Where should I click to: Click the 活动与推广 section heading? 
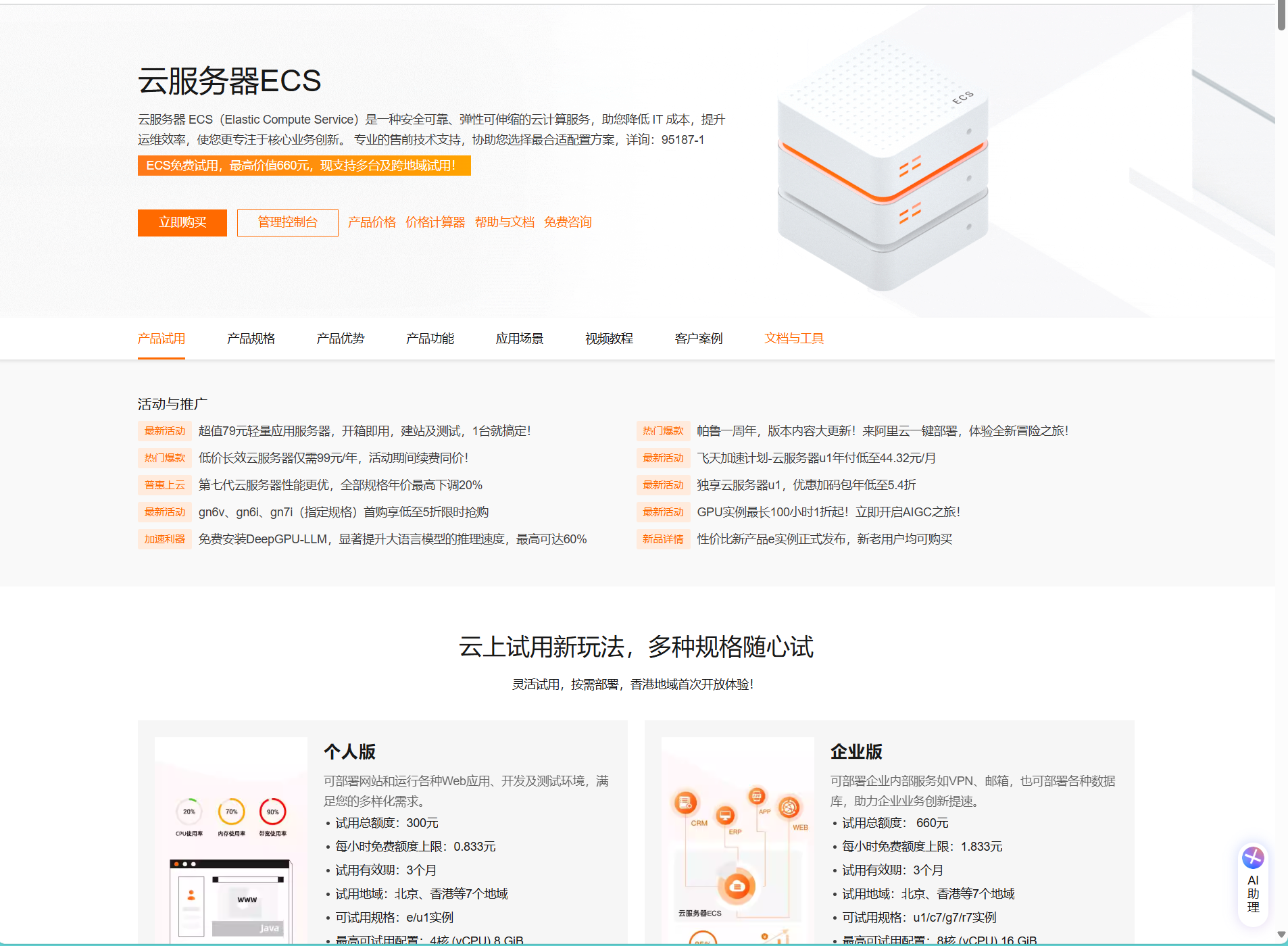(x=172, y=404)
